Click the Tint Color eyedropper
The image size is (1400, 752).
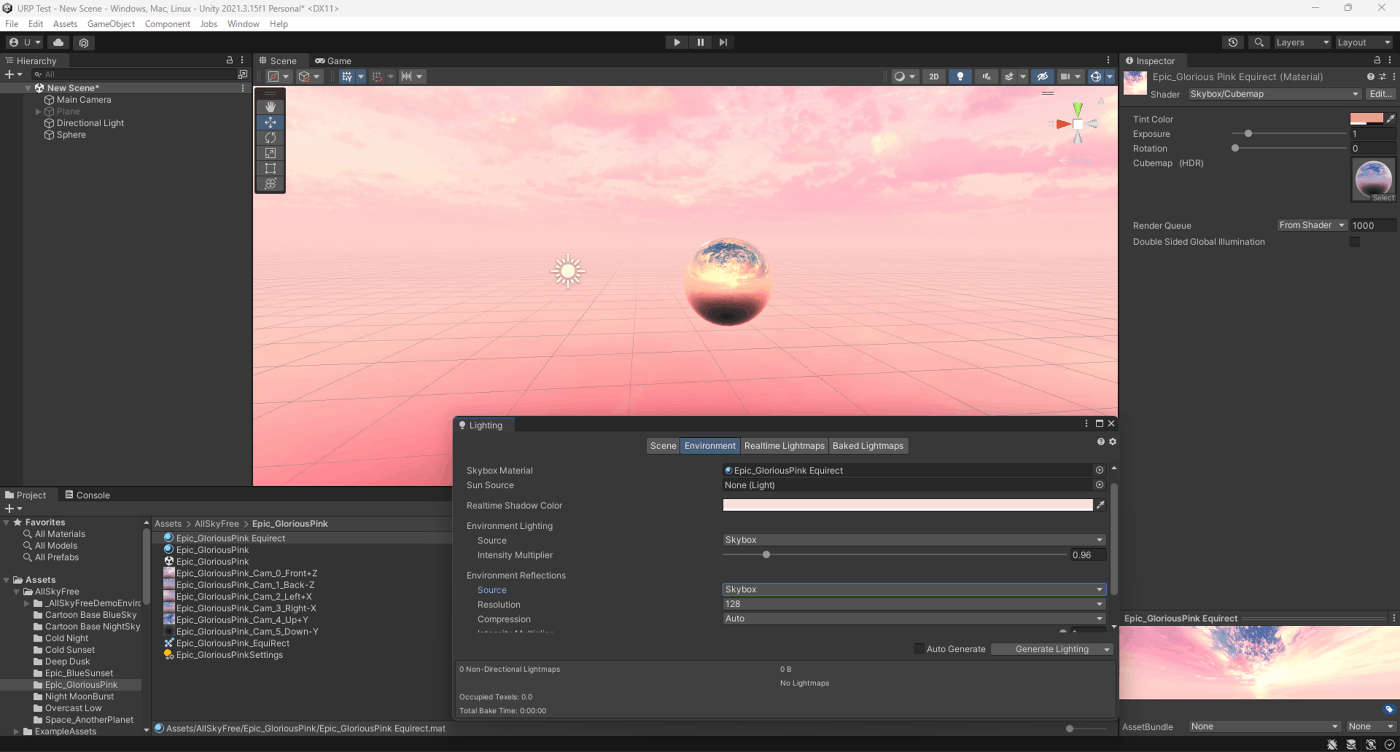[1390, 119]
